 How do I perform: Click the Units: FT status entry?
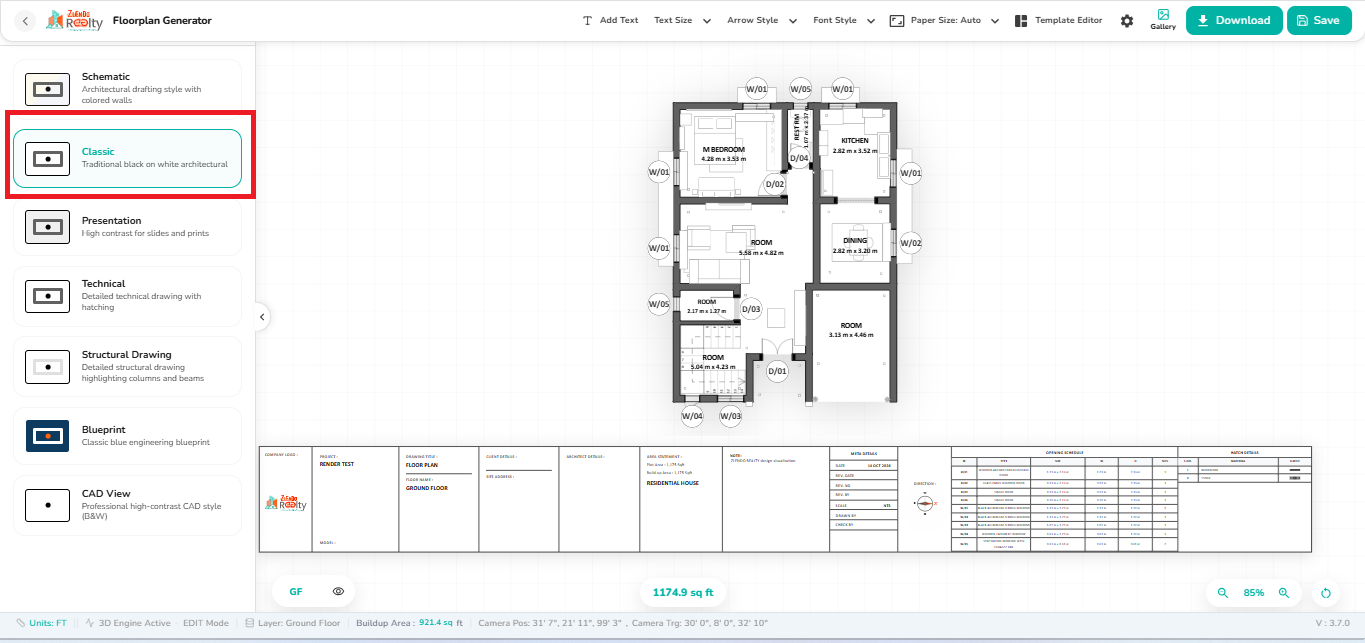pos(42,623)
